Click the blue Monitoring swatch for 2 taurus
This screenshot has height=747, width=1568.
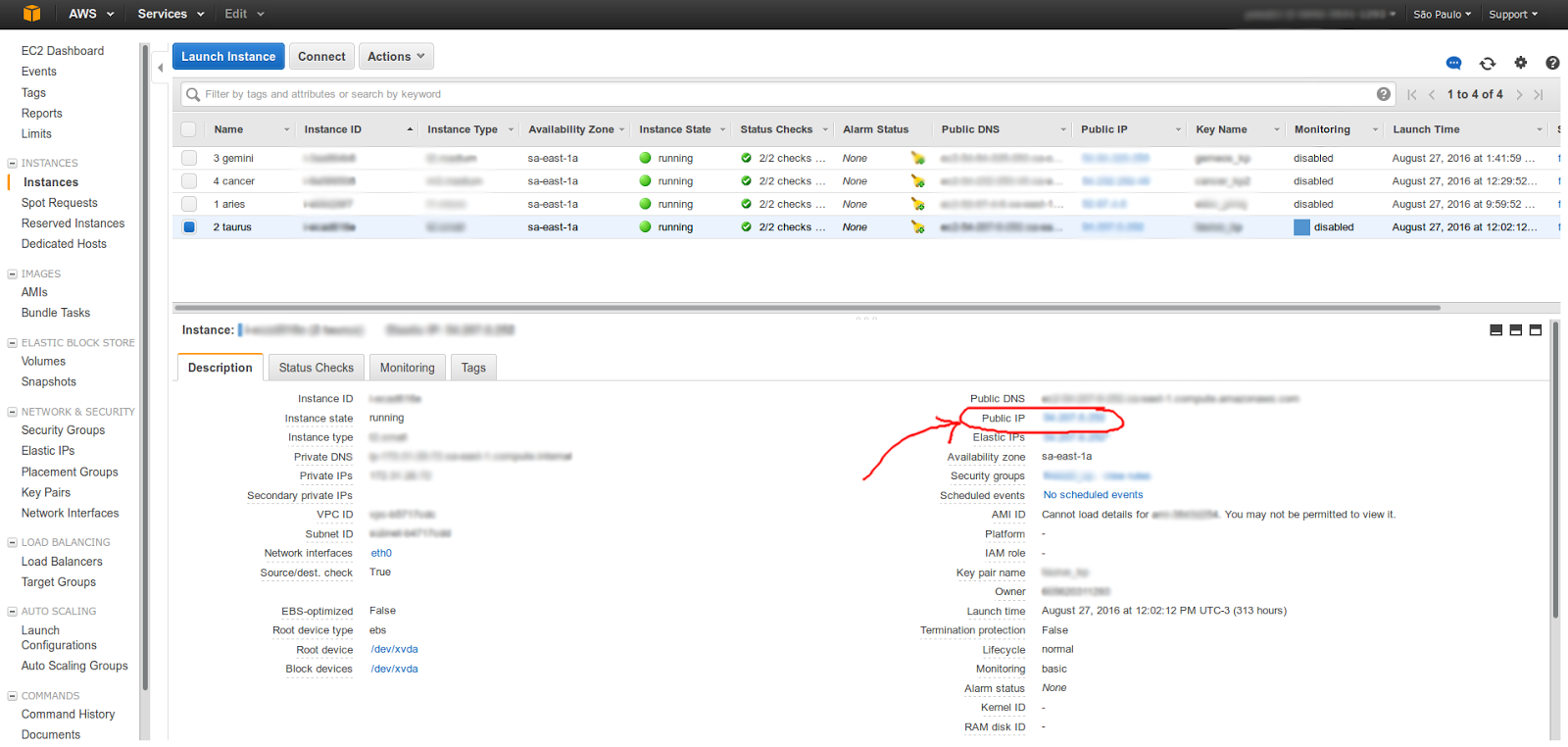click(1301, 227)
